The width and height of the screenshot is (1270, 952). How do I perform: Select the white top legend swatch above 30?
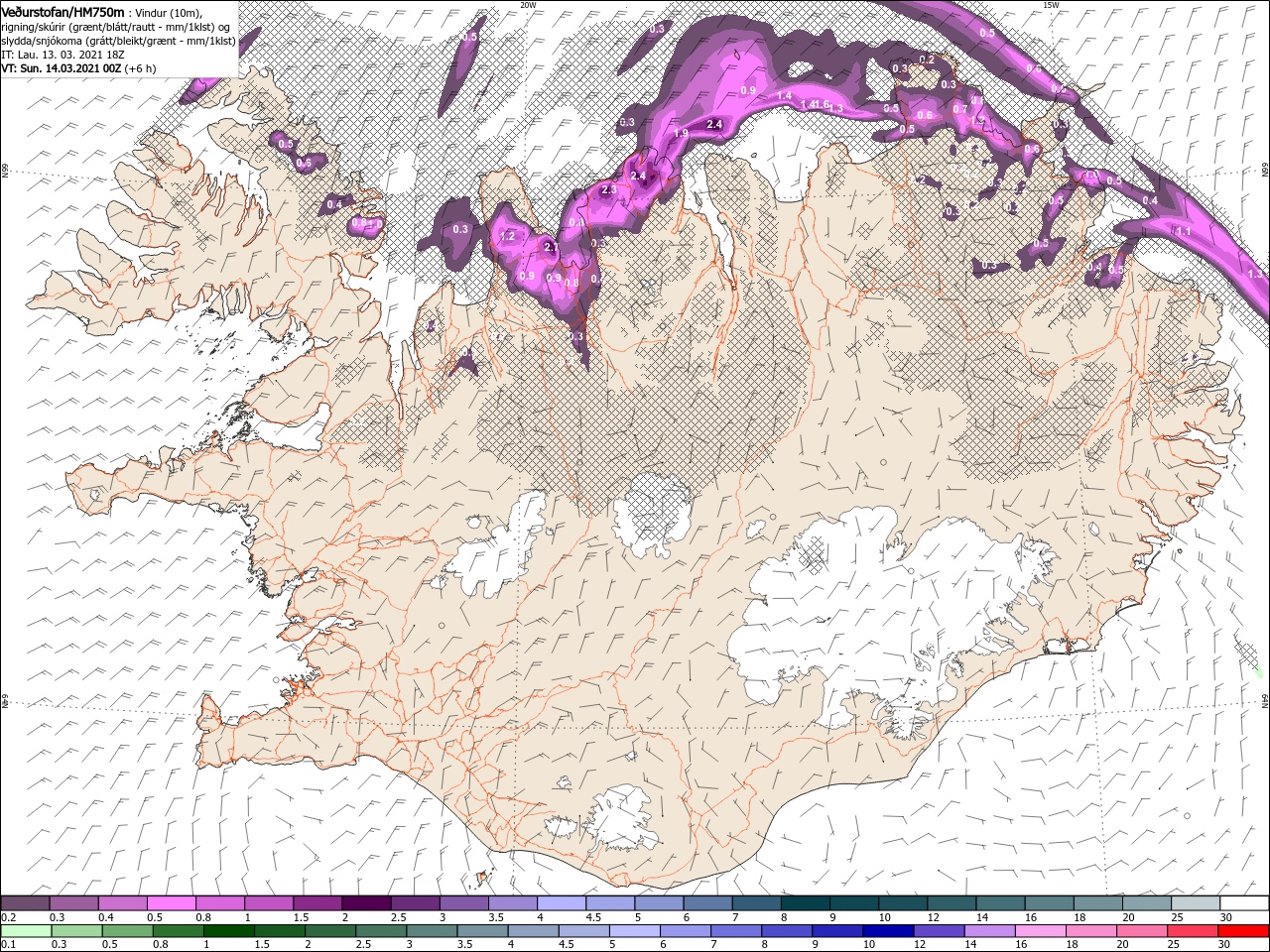1244,903
